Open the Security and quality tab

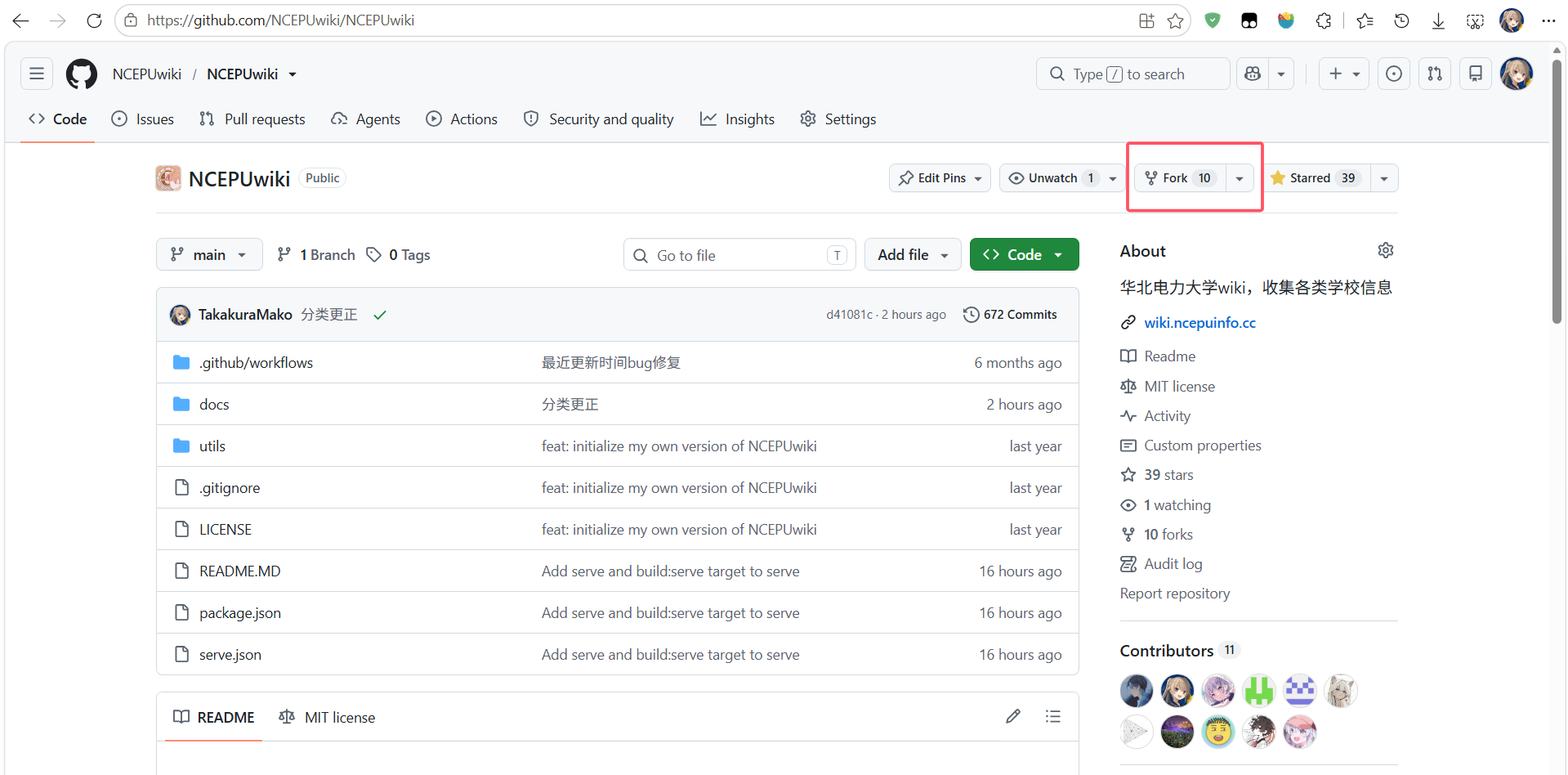[x=599, y=119]
